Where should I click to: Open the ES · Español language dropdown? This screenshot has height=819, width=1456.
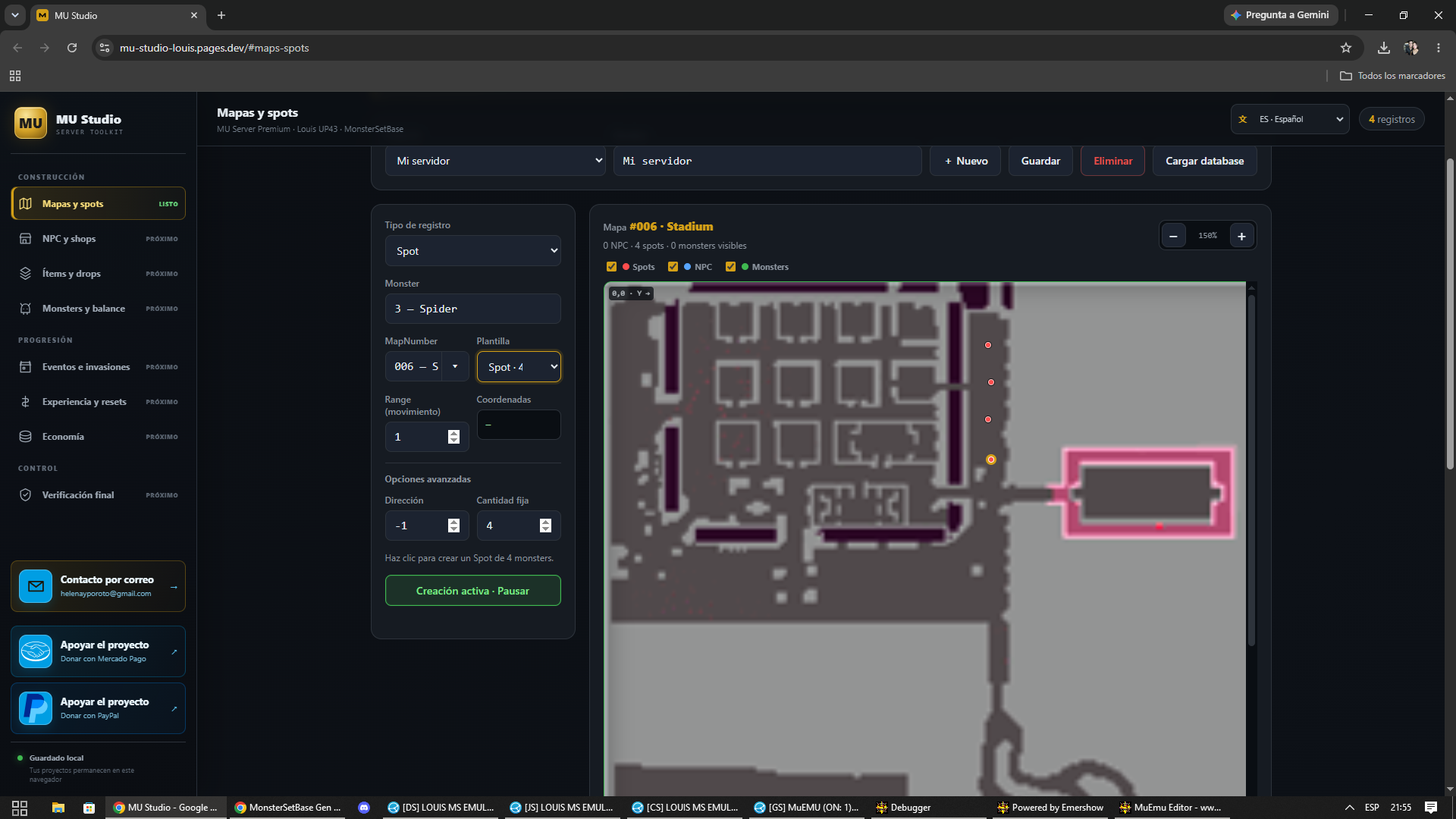[1290, 119]
